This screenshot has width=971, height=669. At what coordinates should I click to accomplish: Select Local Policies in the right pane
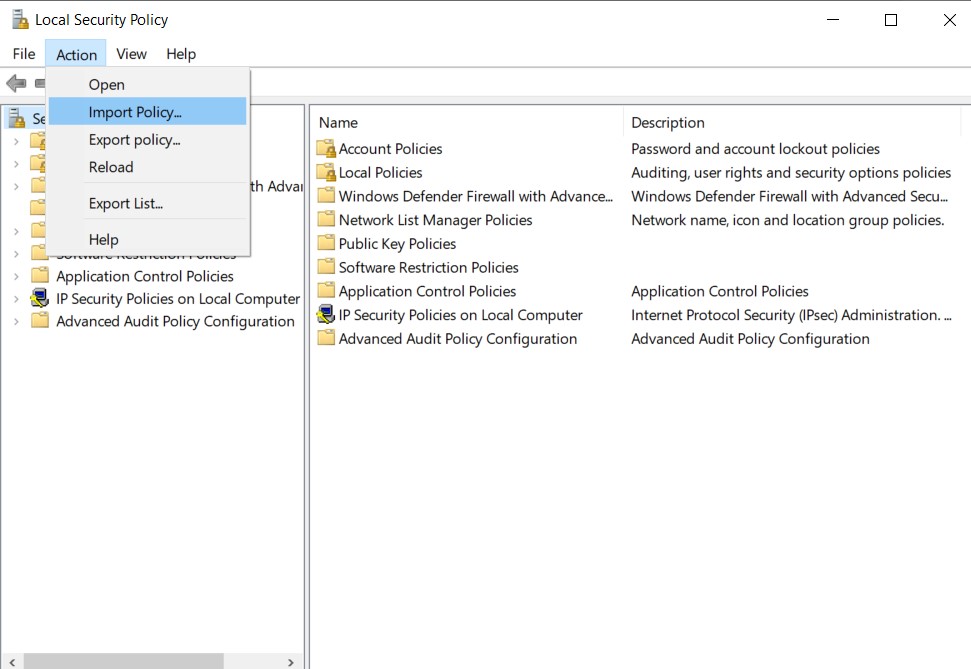(x=380, y=172)
